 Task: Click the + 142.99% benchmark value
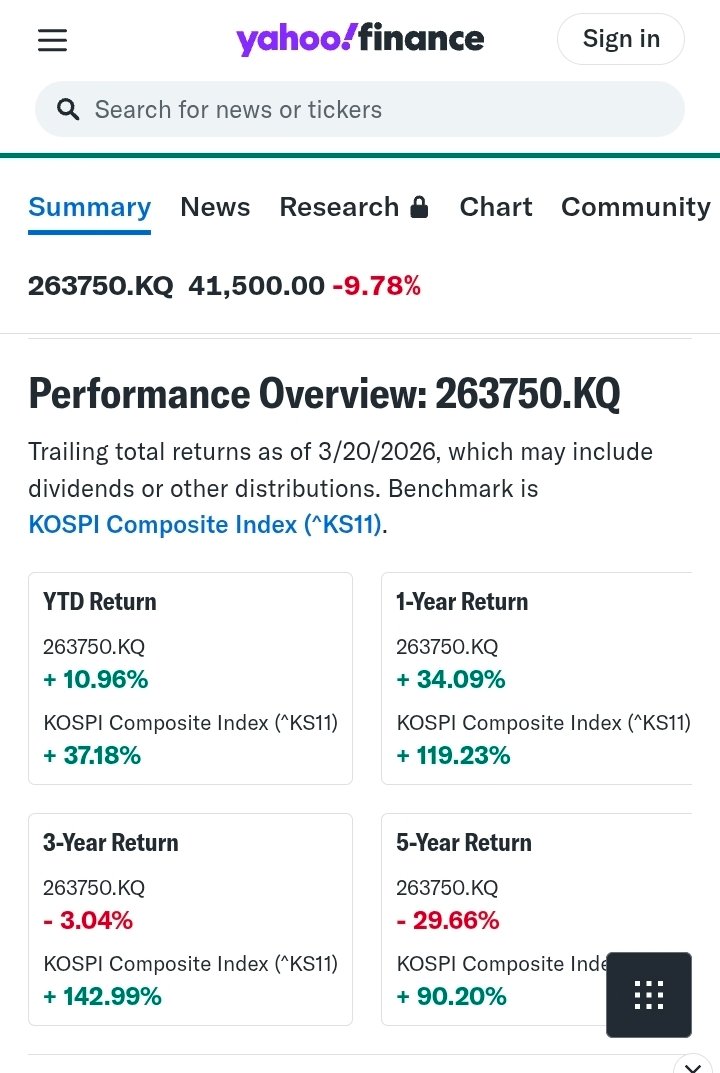click(103, 996)
